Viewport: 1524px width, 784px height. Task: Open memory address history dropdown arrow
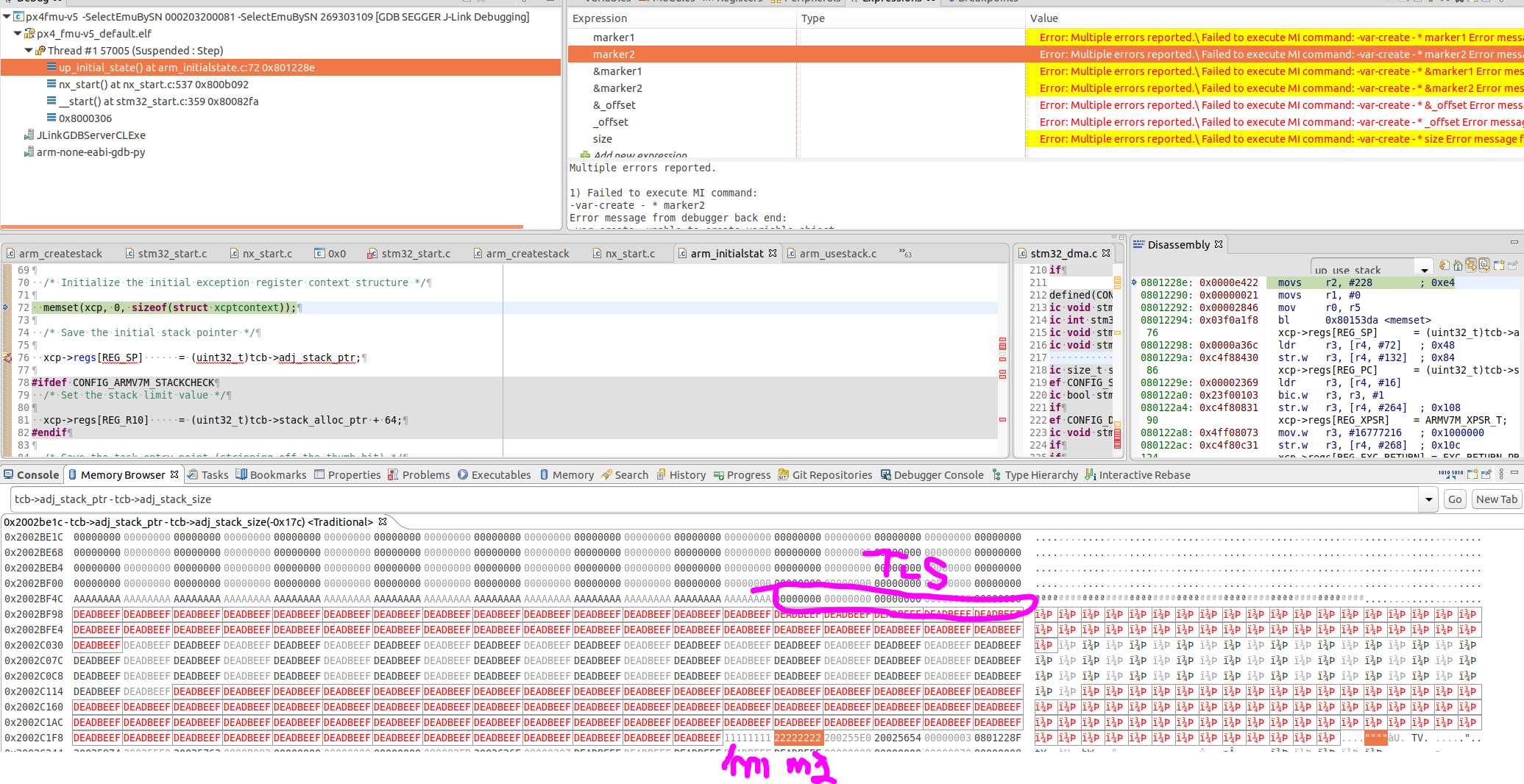1428,499
